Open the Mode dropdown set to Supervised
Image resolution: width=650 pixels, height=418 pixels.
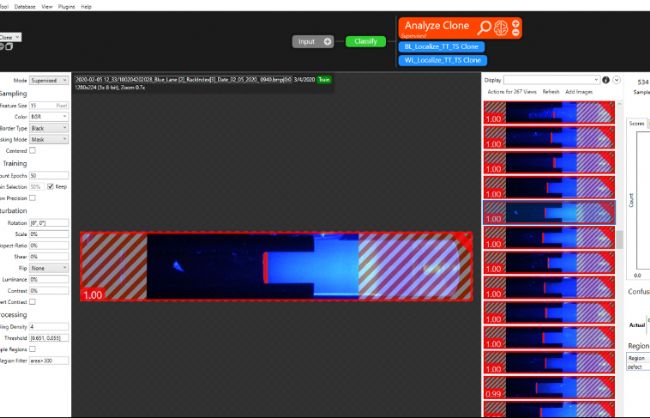pyautogui.click(x=50, y=79)
